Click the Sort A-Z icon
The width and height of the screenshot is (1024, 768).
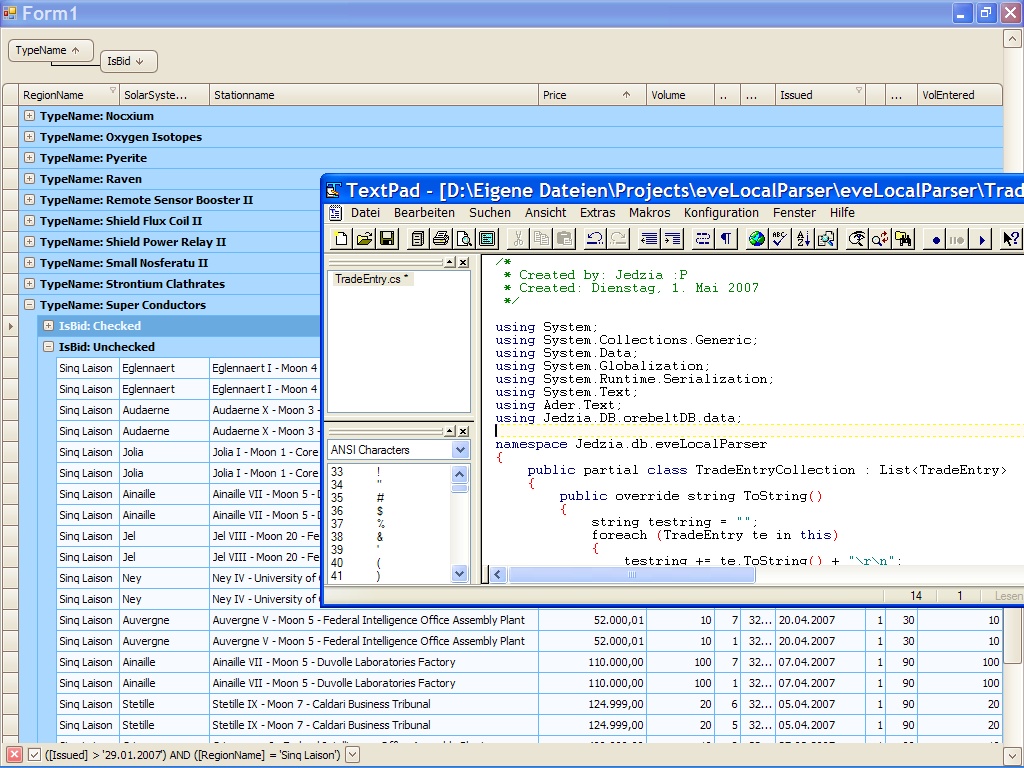[x=803, y=239]
